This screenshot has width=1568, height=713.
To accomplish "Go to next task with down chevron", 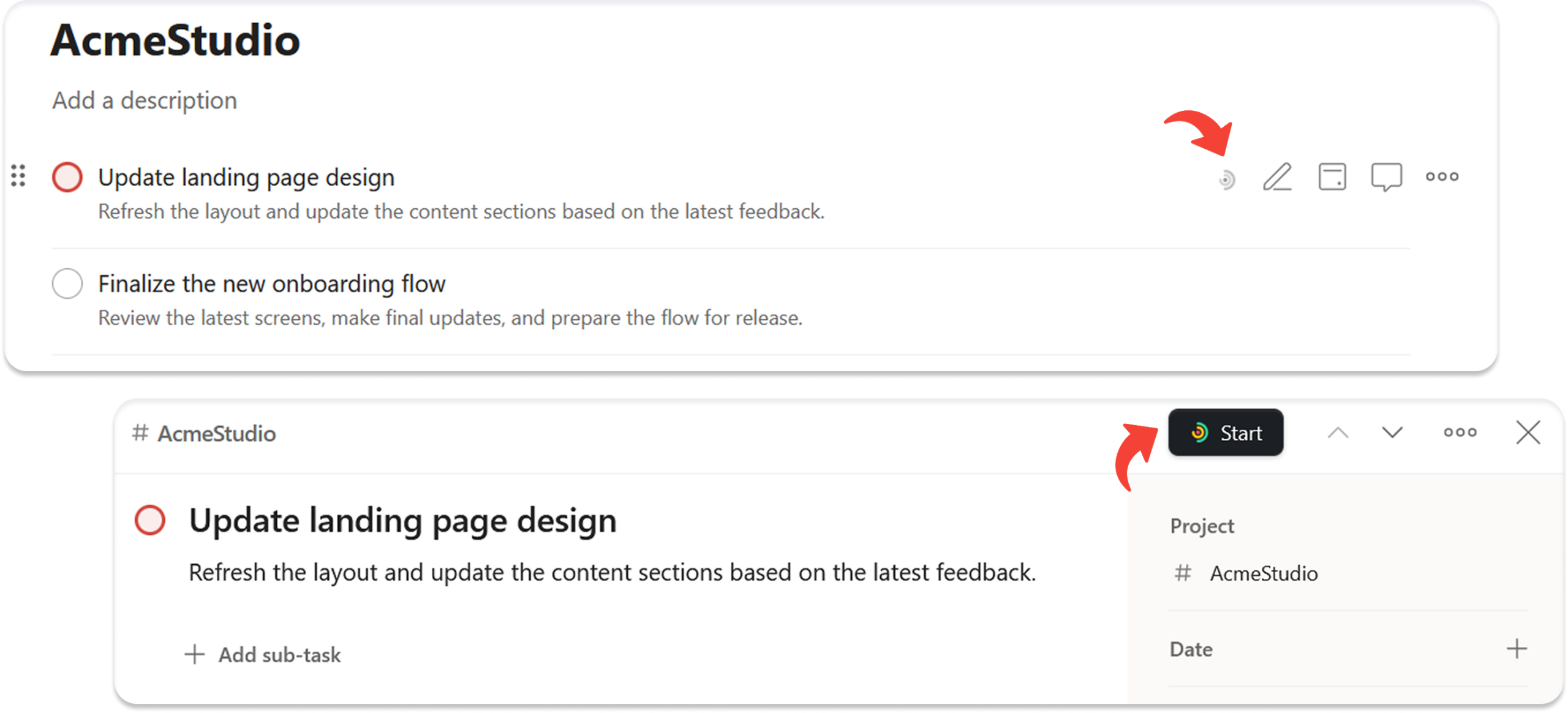I will 1392,433.
